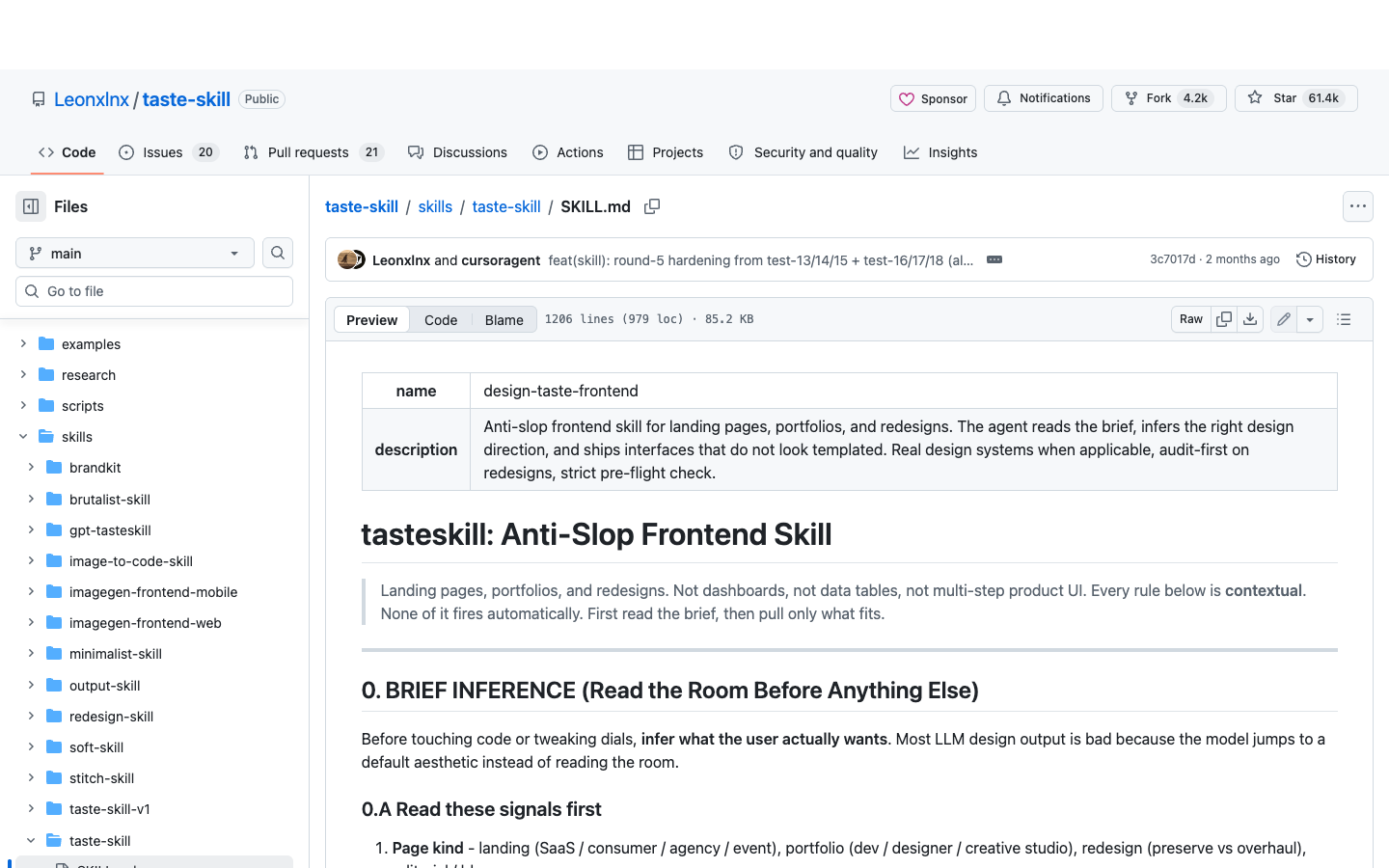
Task: Expand the commit message ellipsis
Action: (x=994, y=259)
